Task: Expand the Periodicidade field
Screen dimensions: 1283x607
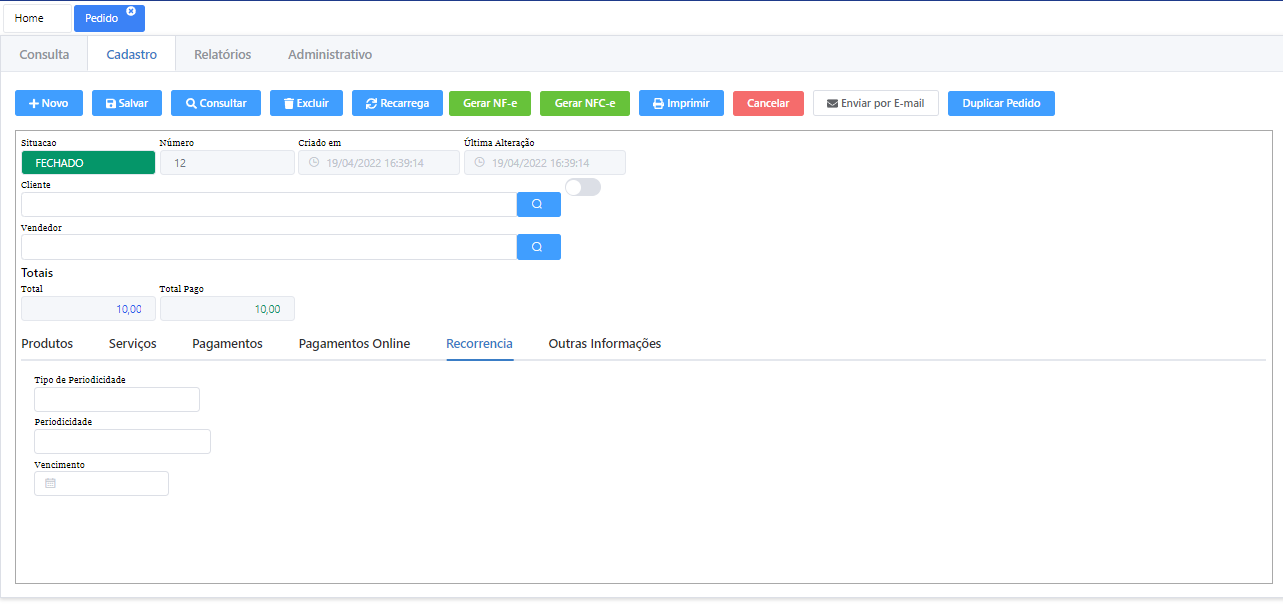Action: click(122, 441)
